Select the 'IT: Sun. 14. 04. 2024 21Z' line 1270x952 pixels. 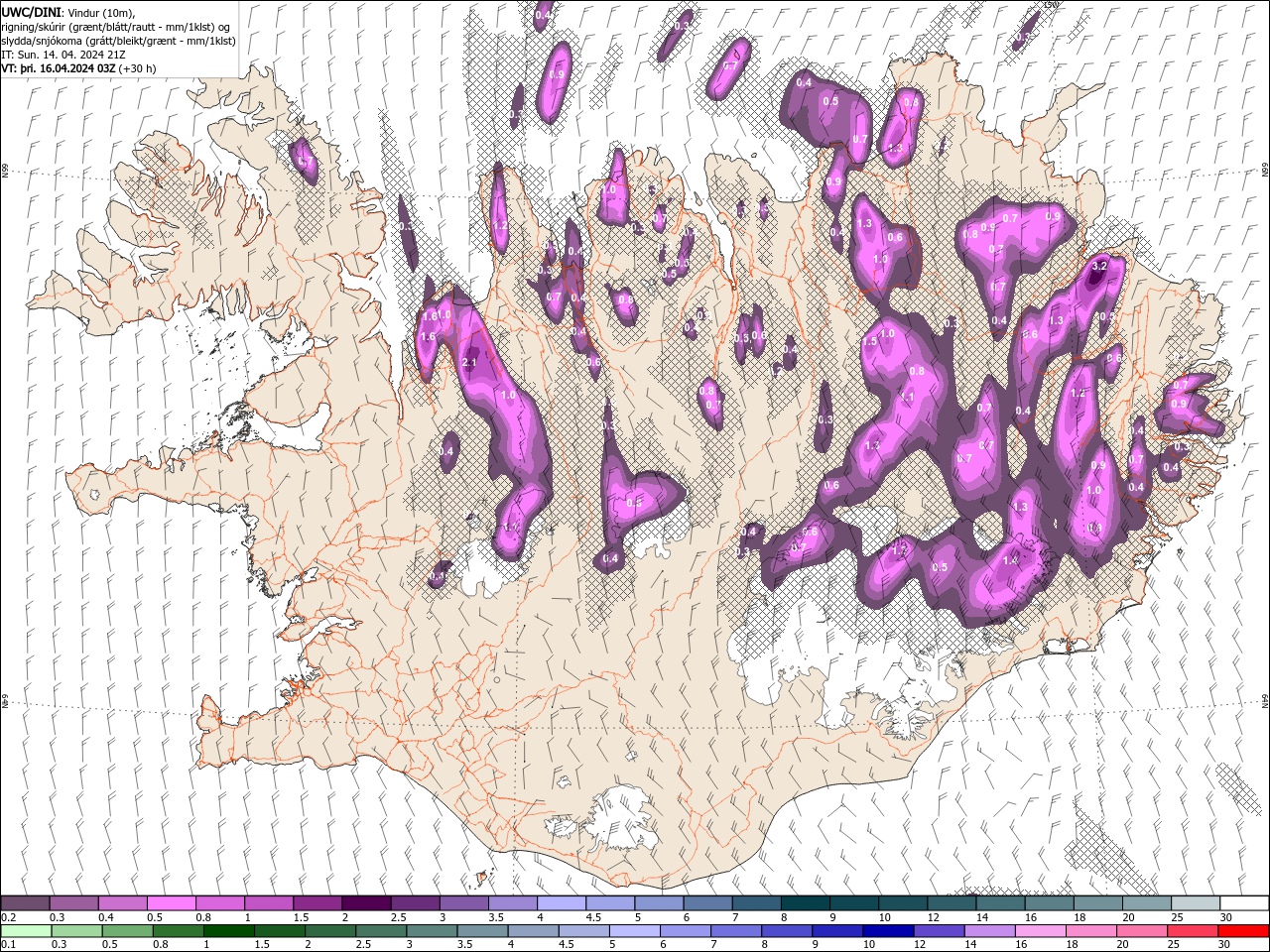(x=65, y=55)
